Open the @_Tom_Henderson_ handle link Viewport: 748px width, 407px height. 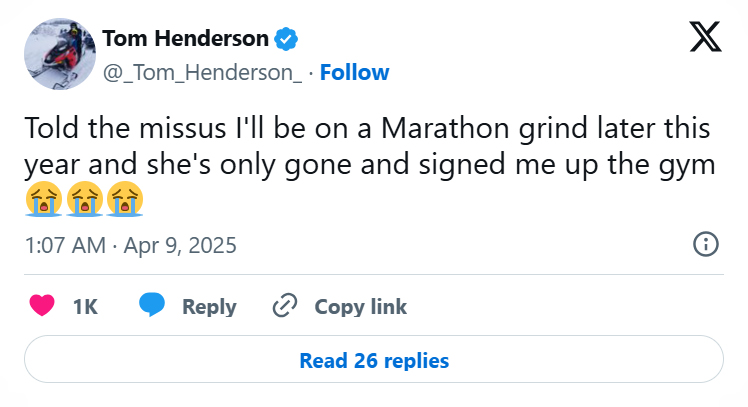(x=202, y=72)
